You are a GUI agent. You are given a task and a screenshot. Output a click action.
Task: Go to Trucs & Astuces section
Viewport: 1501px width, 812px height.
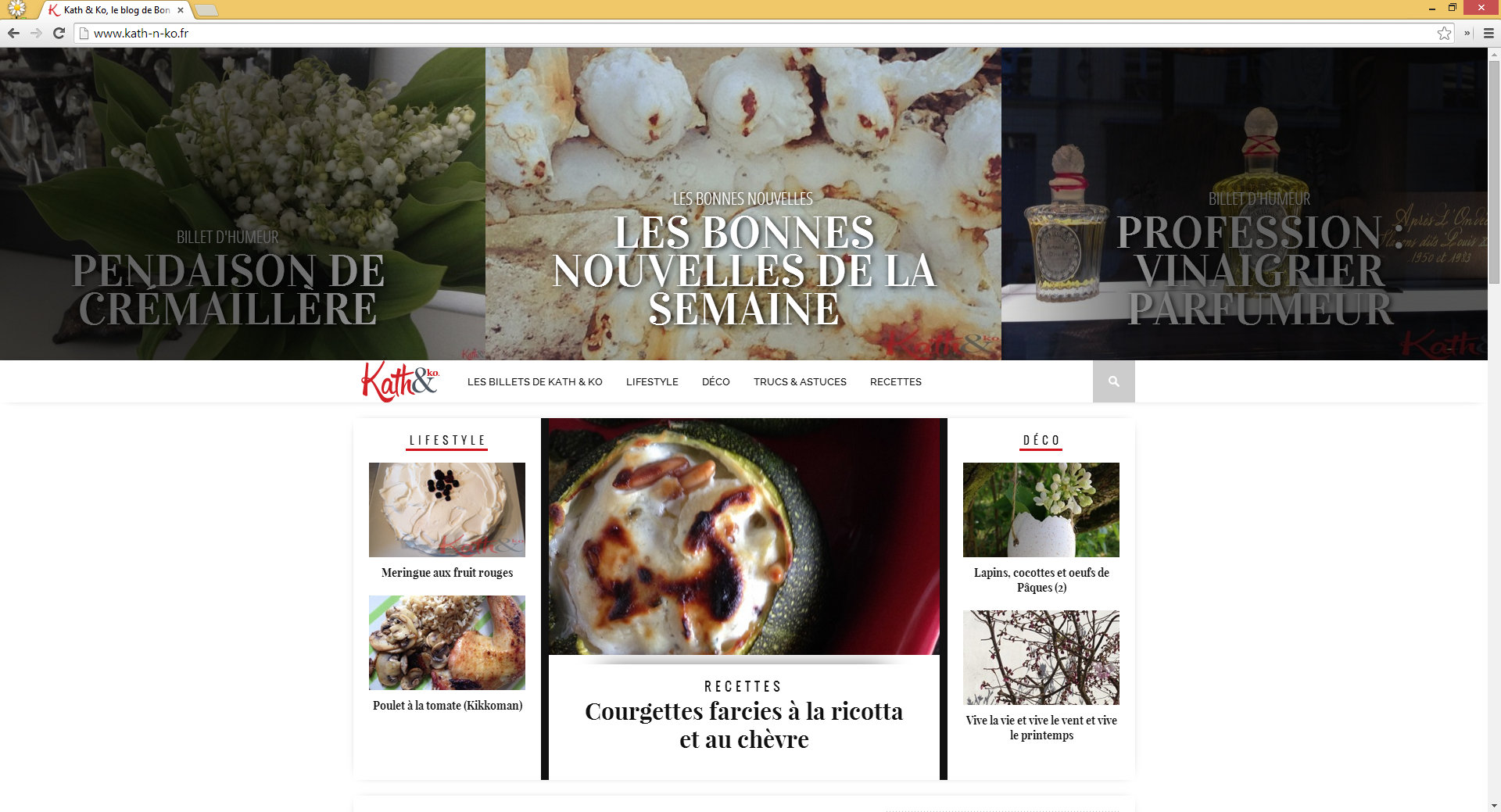[800, 381]
